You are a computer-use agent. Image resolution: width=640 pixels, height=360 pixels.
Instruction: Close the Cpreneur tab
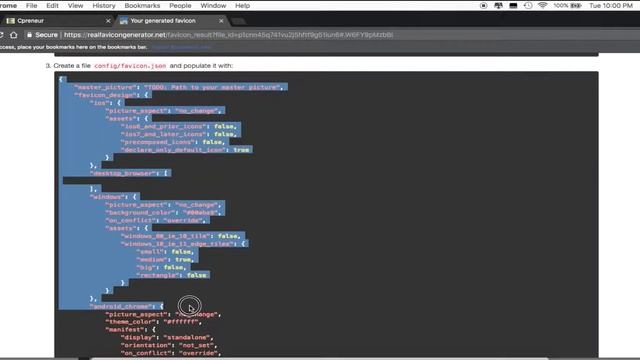pos(108,21)
